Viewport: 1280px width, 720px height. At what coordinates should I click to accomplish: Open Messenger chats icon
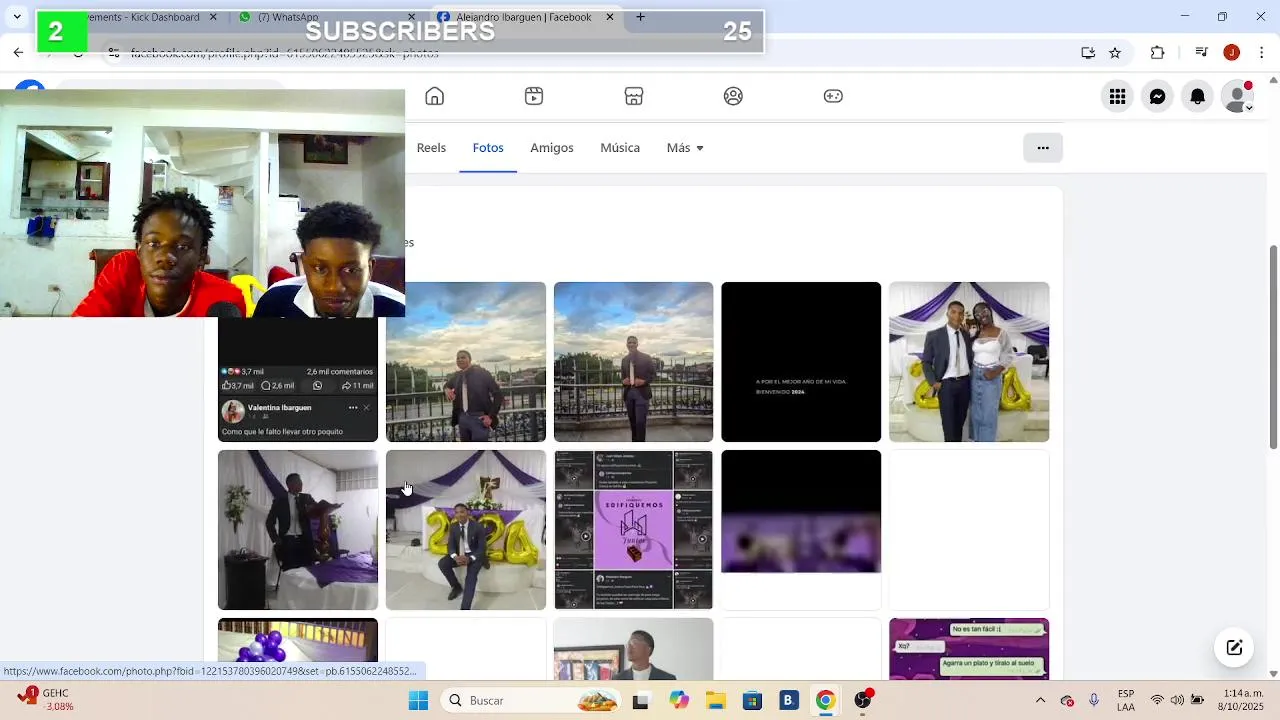click(1157, 96)
